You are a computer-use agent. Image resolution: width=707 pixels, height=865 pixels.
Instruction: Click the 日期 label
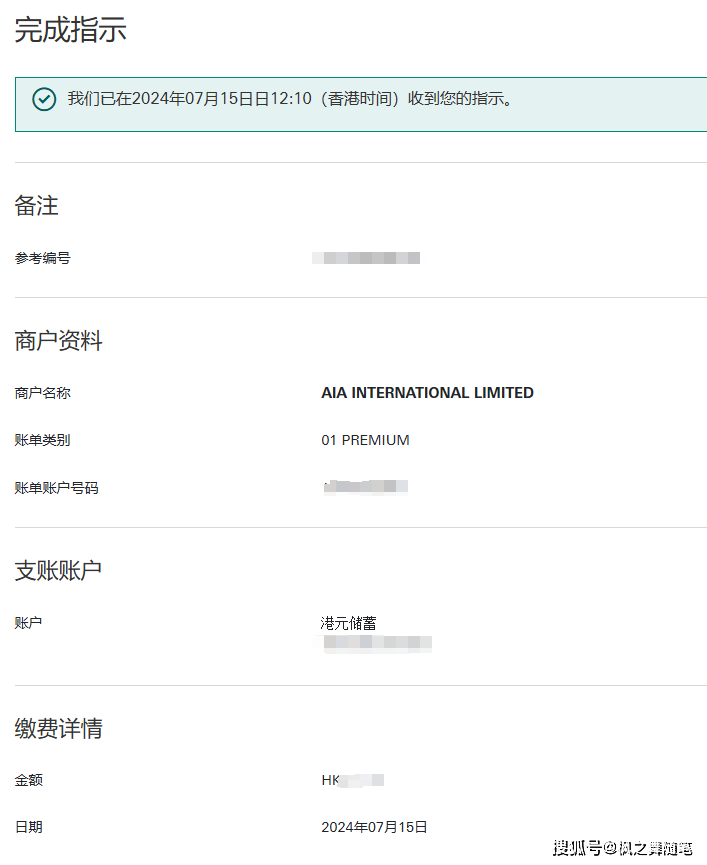click(28, 827)
